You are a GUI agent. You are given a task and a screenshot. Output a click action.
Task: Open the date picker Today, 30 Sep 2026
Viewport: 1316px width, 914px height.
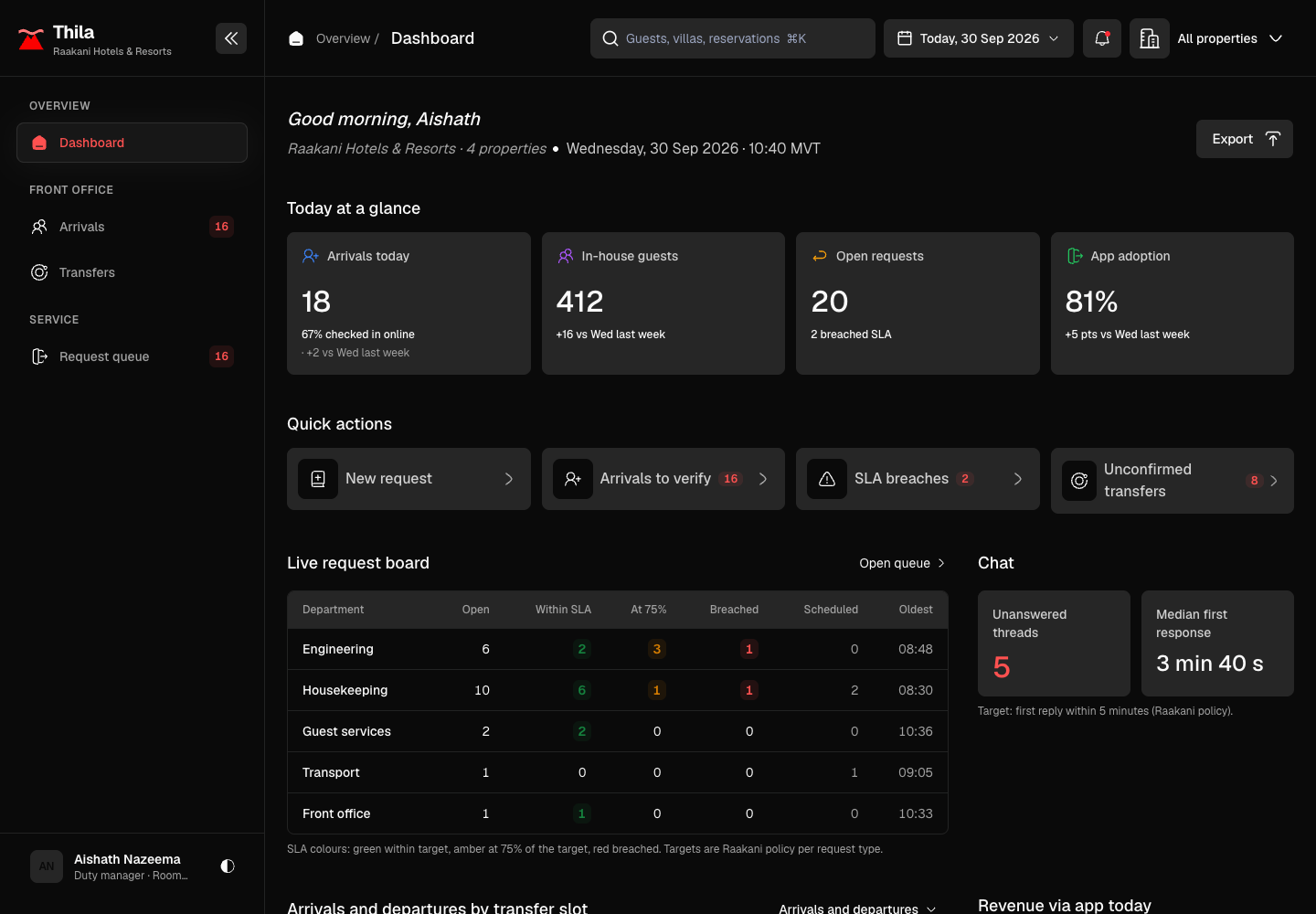979,38
